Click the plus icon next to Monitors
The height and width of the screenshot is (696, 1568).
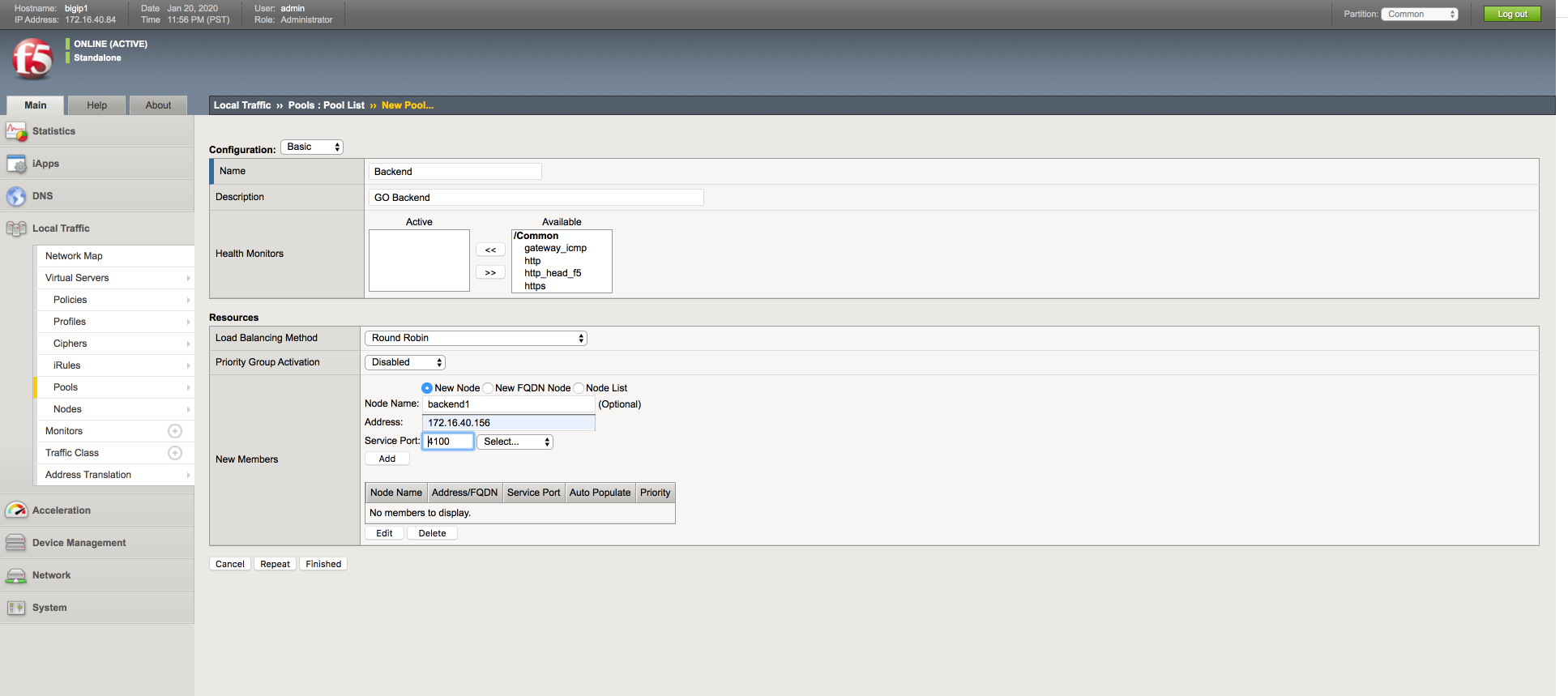click(x=175, y=431)
